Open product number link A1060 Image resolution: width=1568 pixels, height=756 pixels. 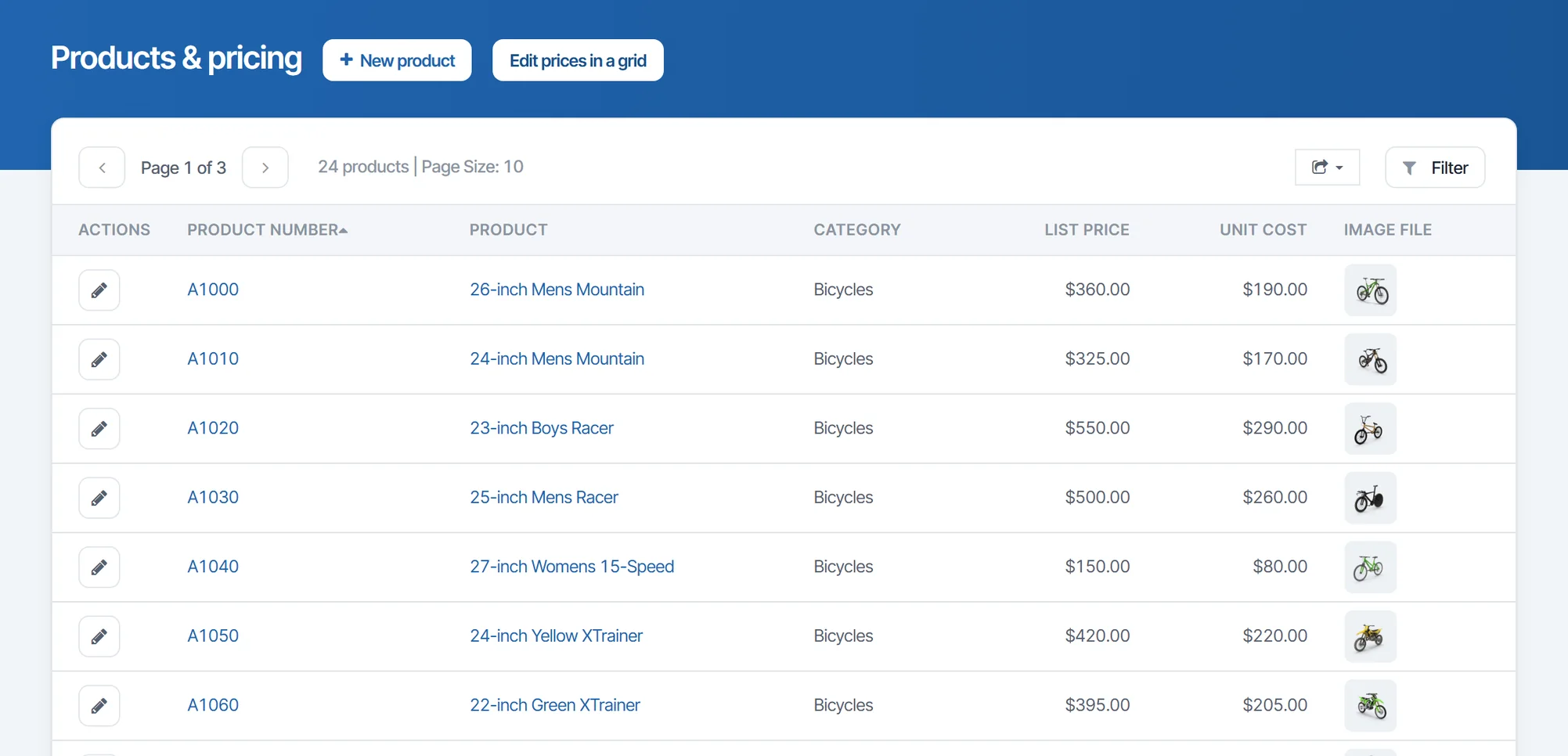tap(213, 705)
